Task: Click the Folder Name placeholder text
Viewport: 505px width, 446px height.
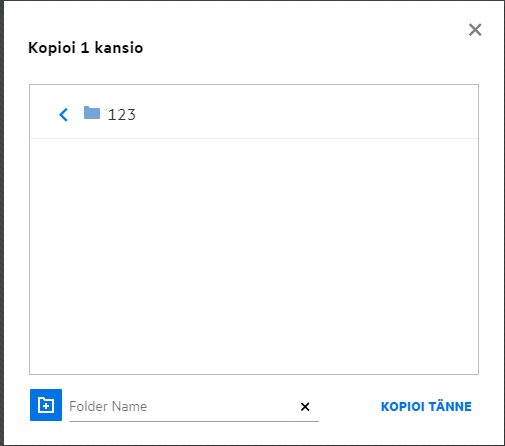Action: pos(108,406)
